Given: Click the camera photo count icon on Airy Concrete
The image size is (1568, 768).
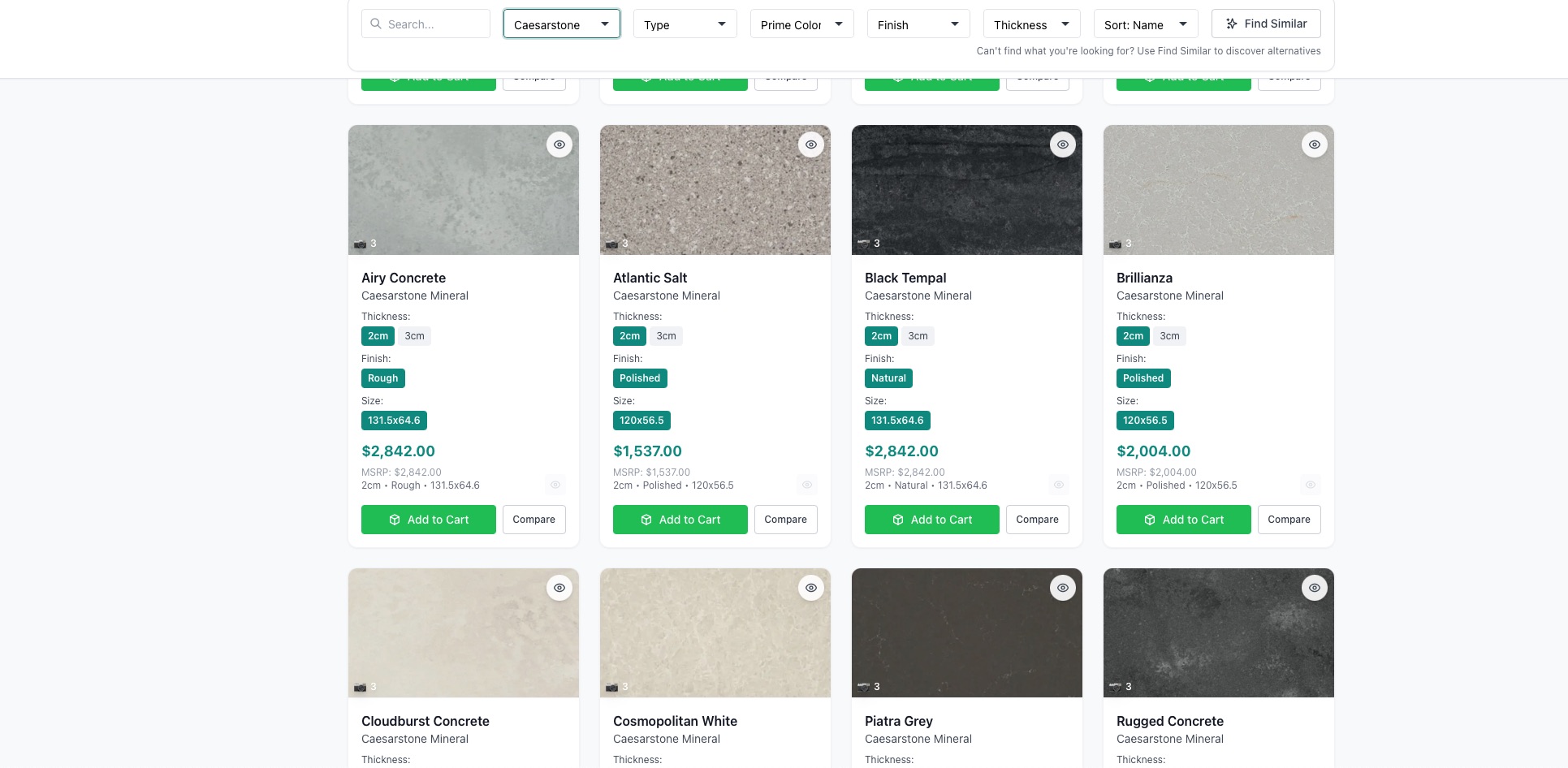Looking at the screenshot, I should coord(360,244).
